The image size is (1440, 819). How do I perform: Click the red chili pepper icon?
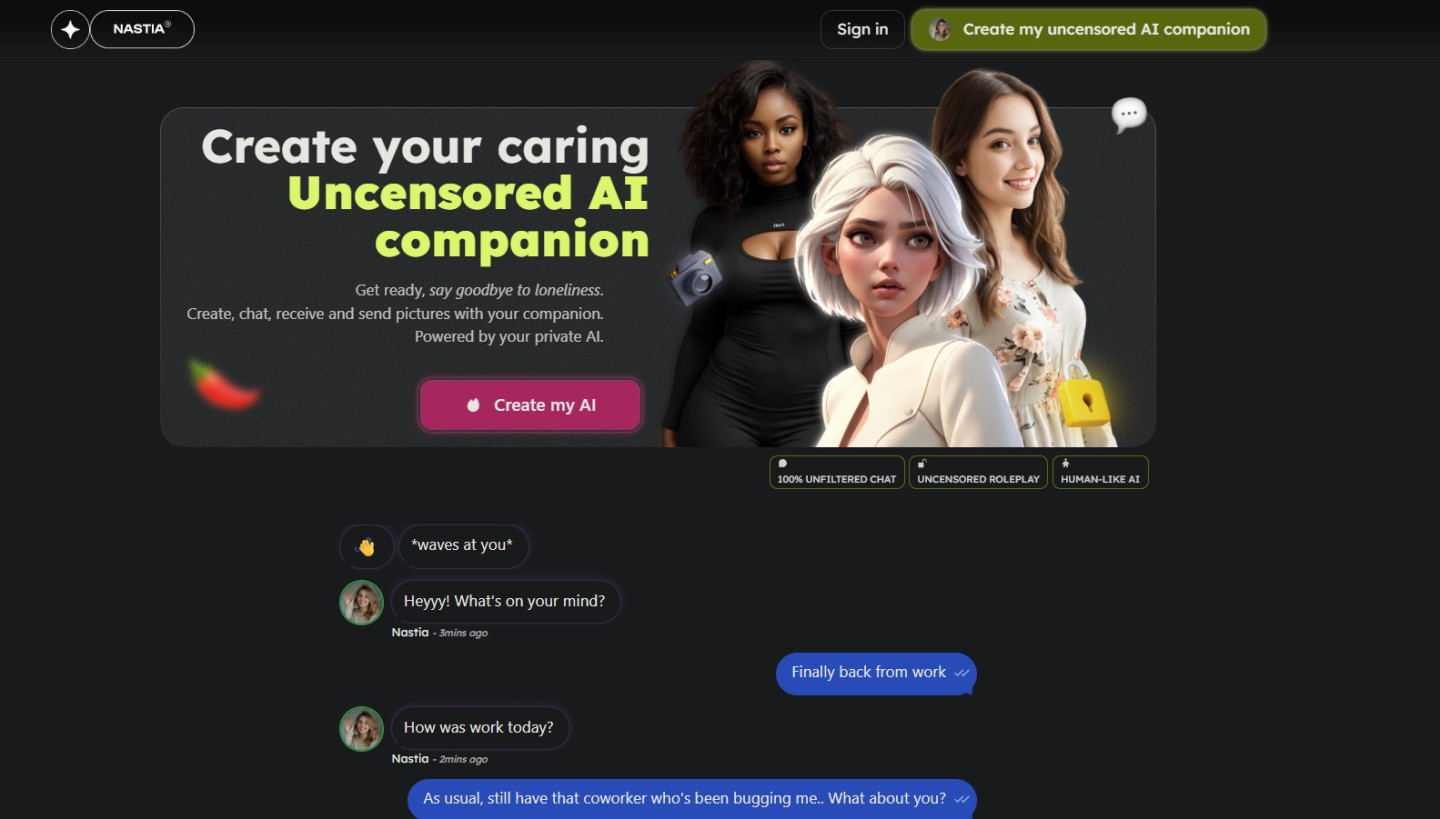(x=224, y=385)
